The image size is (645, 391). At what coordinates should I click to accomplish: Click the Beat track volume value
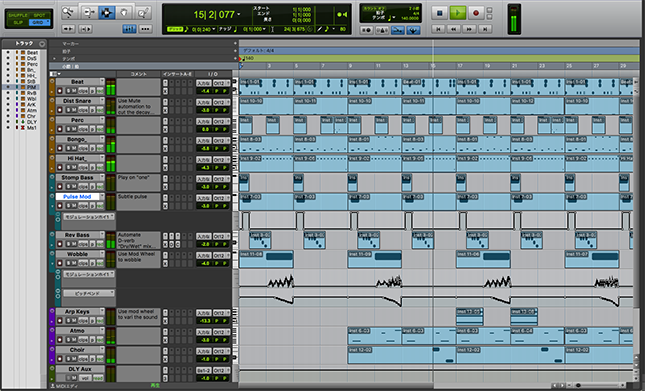(x=206, y=91)
